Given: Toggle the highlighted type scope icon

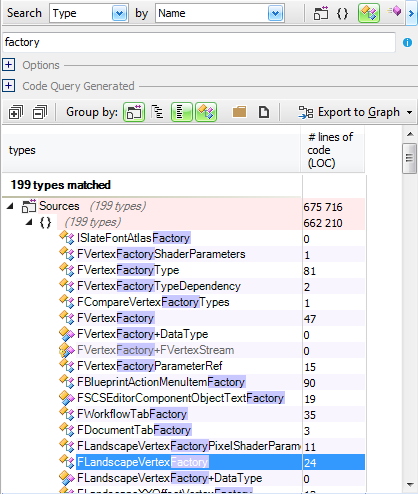Looking at the screenshot, I should (369, 13).
